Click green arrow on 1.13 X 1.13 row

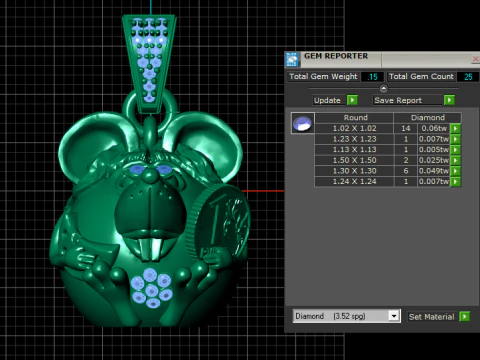tap(455, 150)
